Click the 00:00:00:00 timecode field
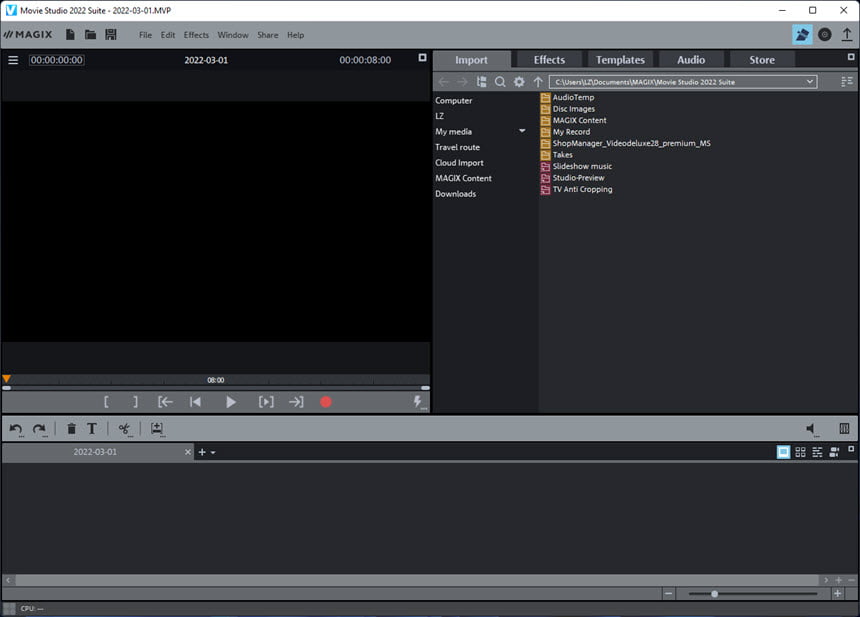This screenshot has height=617, width=860. tap(56, 60)
